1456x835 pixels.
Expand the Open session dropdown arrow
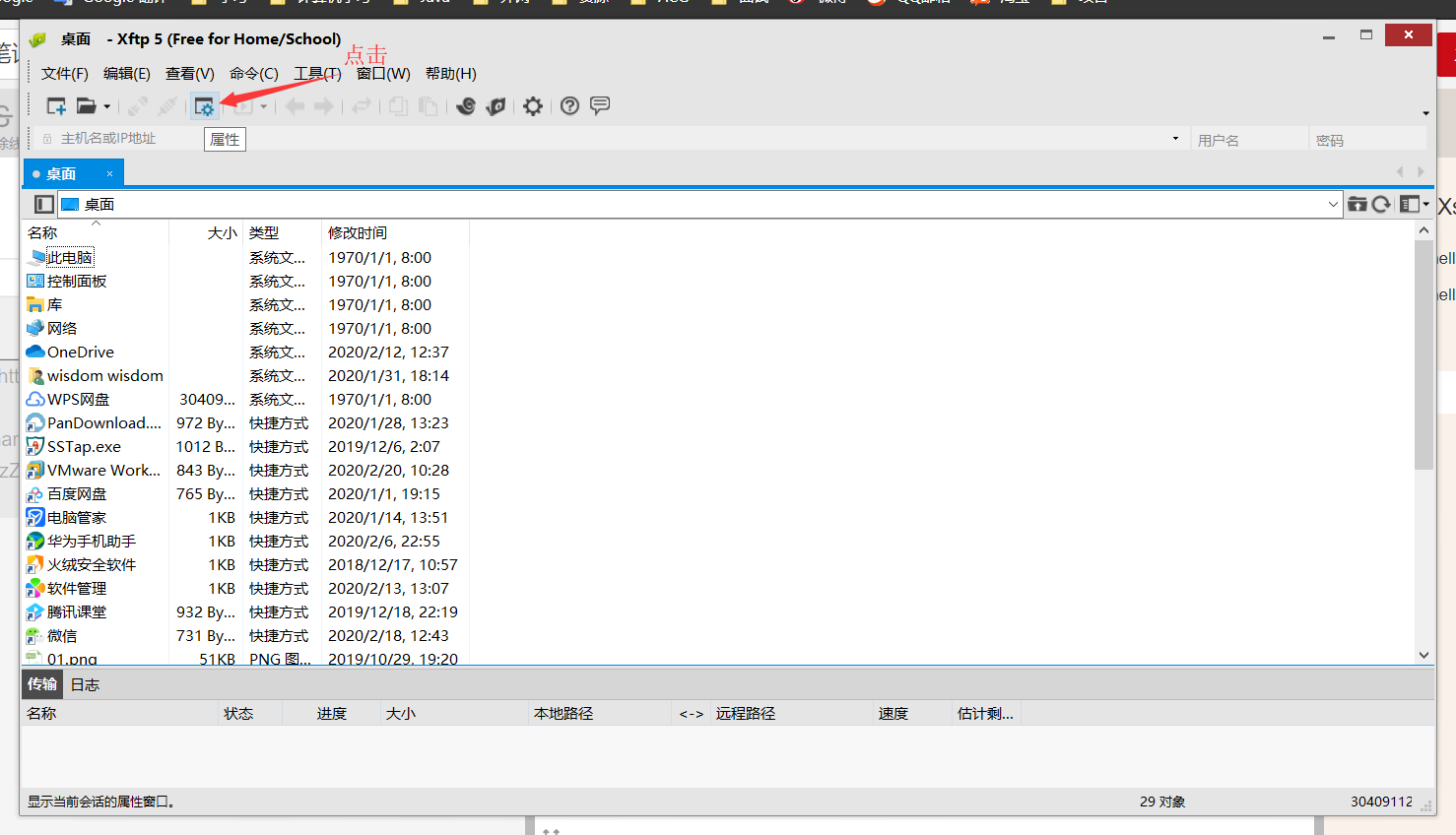coord(106,106)
